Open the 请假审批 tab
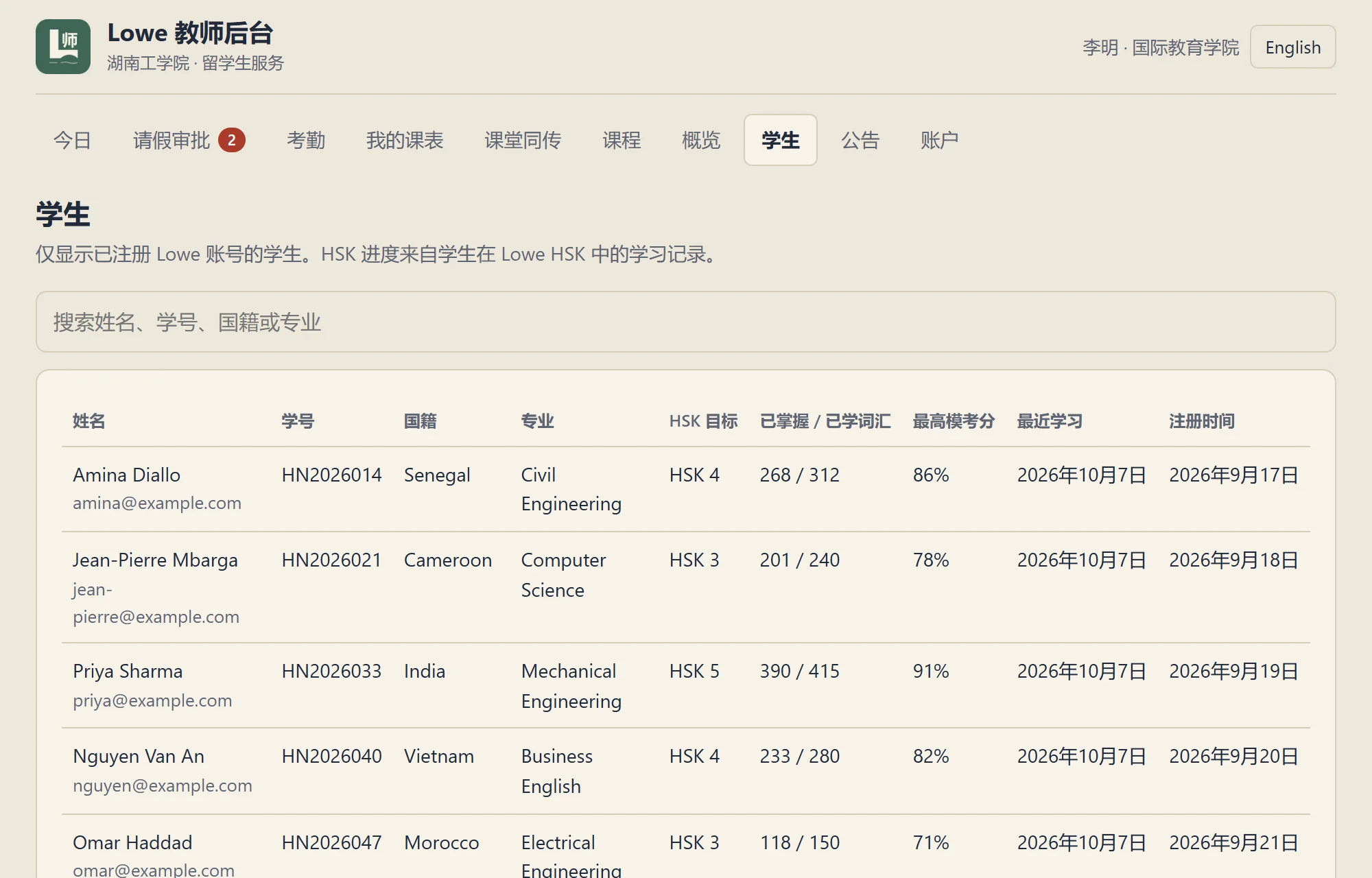The height and width of the screenshot is (878, 1372). 189,140
